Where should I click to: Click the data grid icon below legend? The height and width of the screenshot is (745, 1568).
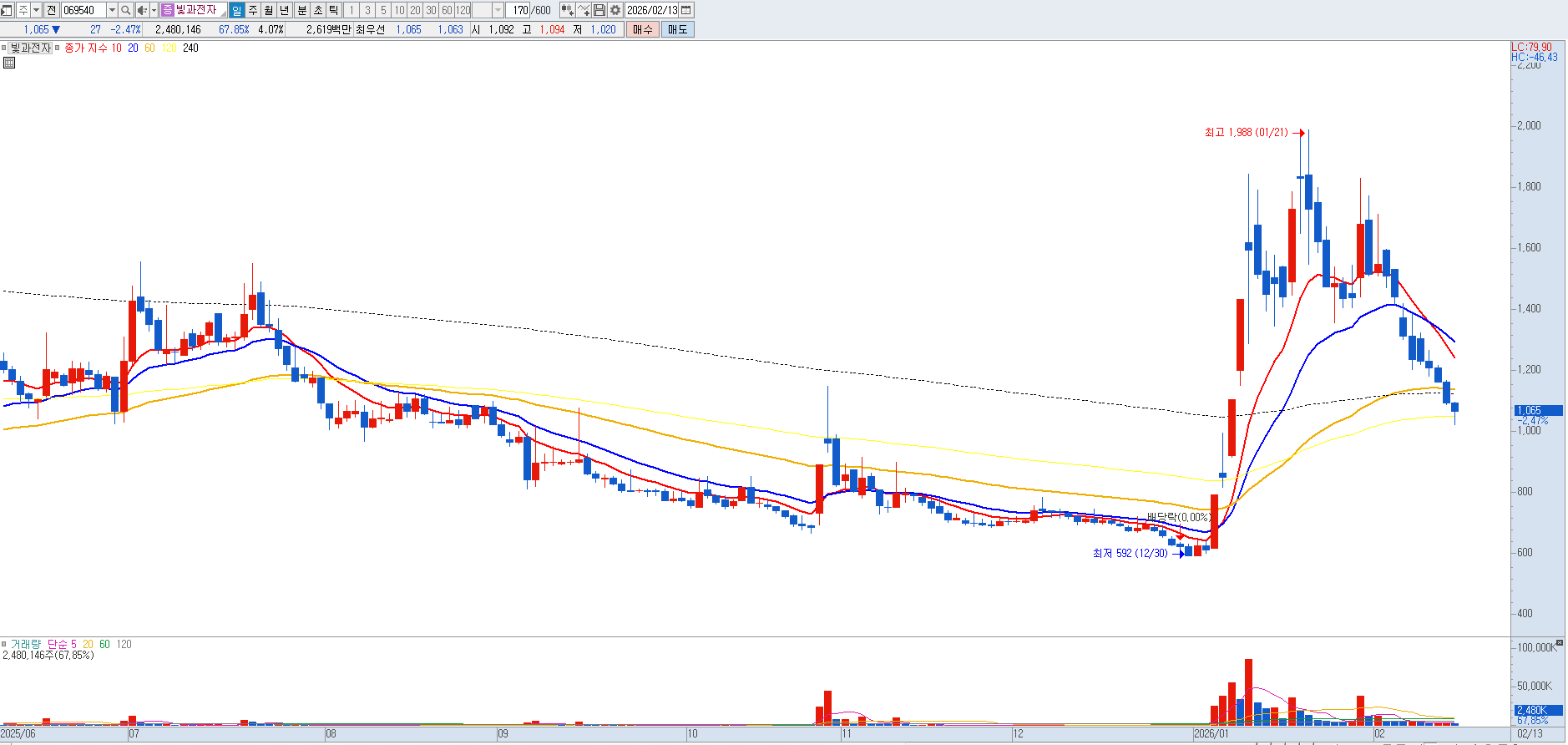[9, 63]
